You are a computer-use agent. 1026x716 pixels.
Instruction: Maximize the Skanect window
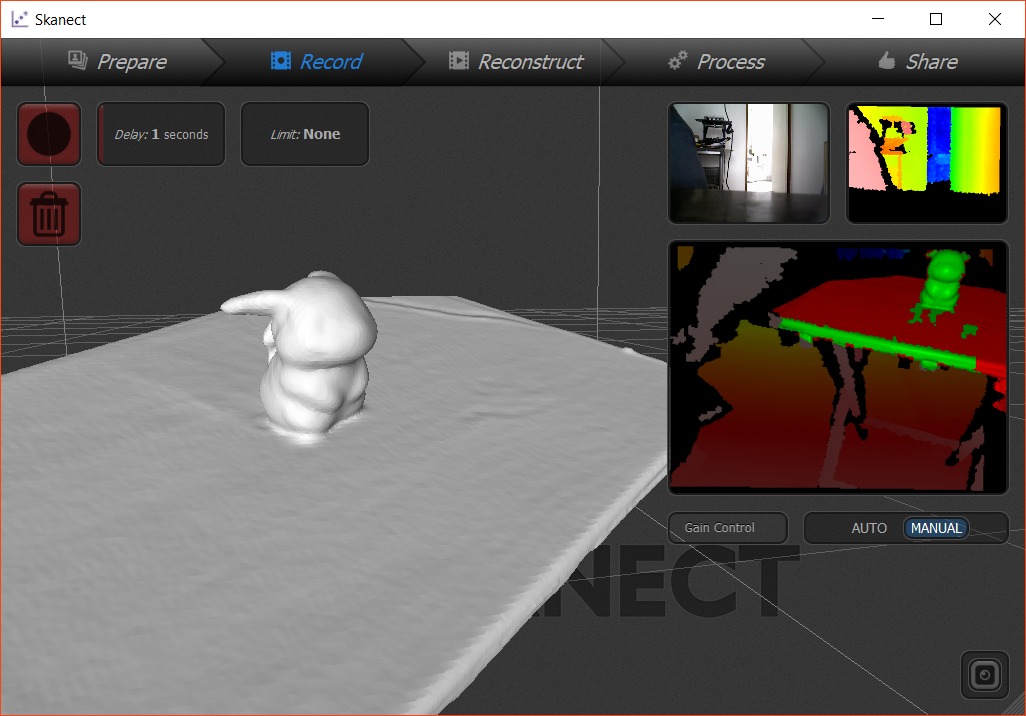(936, 19)
